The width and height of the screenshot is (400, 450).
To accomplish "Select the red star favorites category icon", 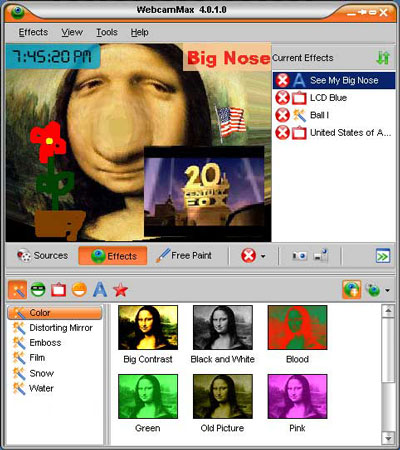I will (120, 290).
